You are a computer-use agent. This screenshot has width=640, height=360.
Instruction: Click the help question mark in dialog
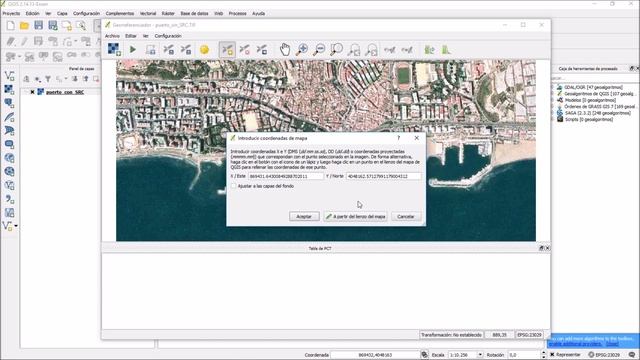[x=398, y=138]
